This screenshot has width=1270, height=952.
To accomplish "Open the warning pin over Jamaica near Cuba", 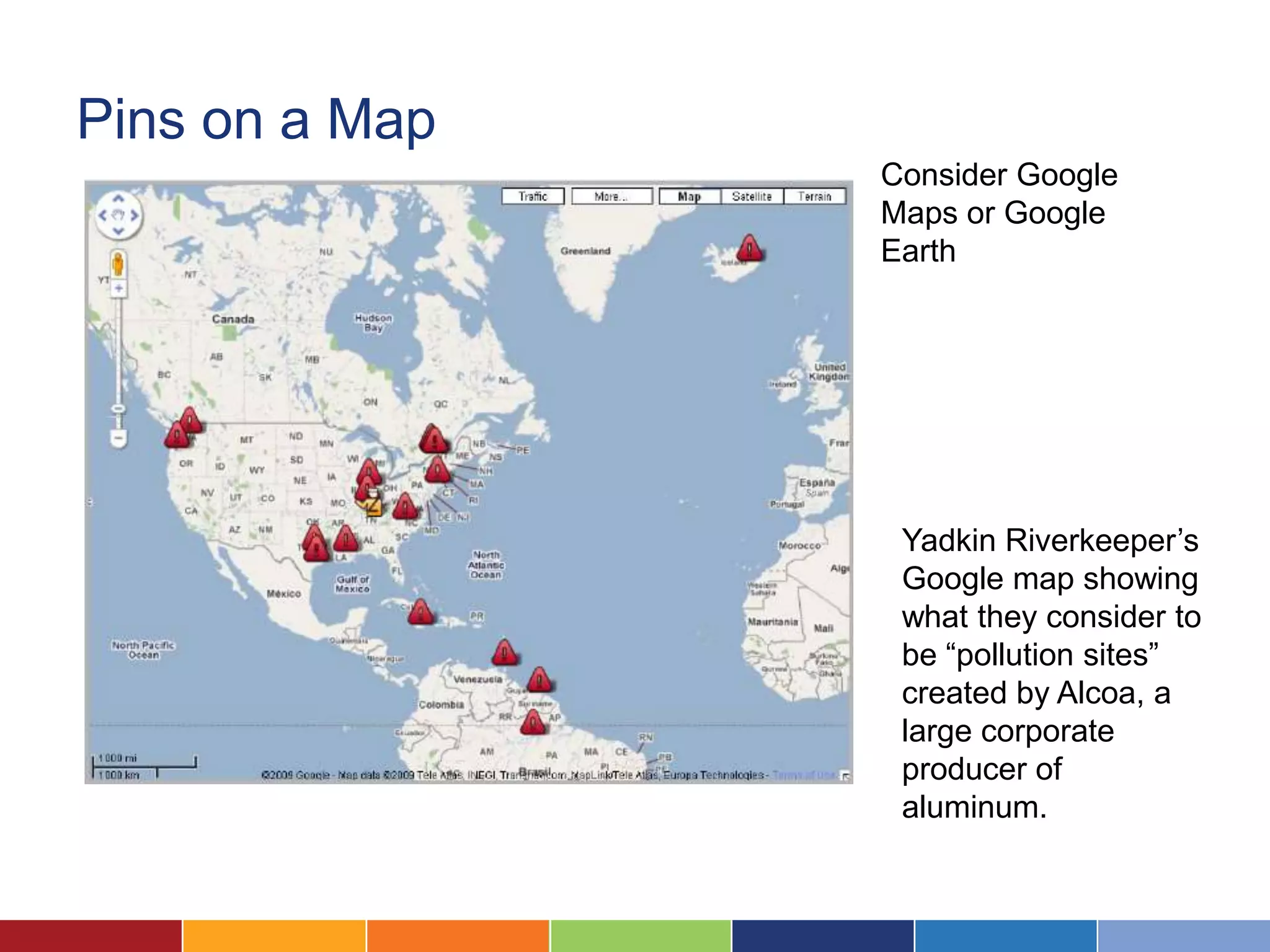I will pyautogui.click(x=421, y=611).
